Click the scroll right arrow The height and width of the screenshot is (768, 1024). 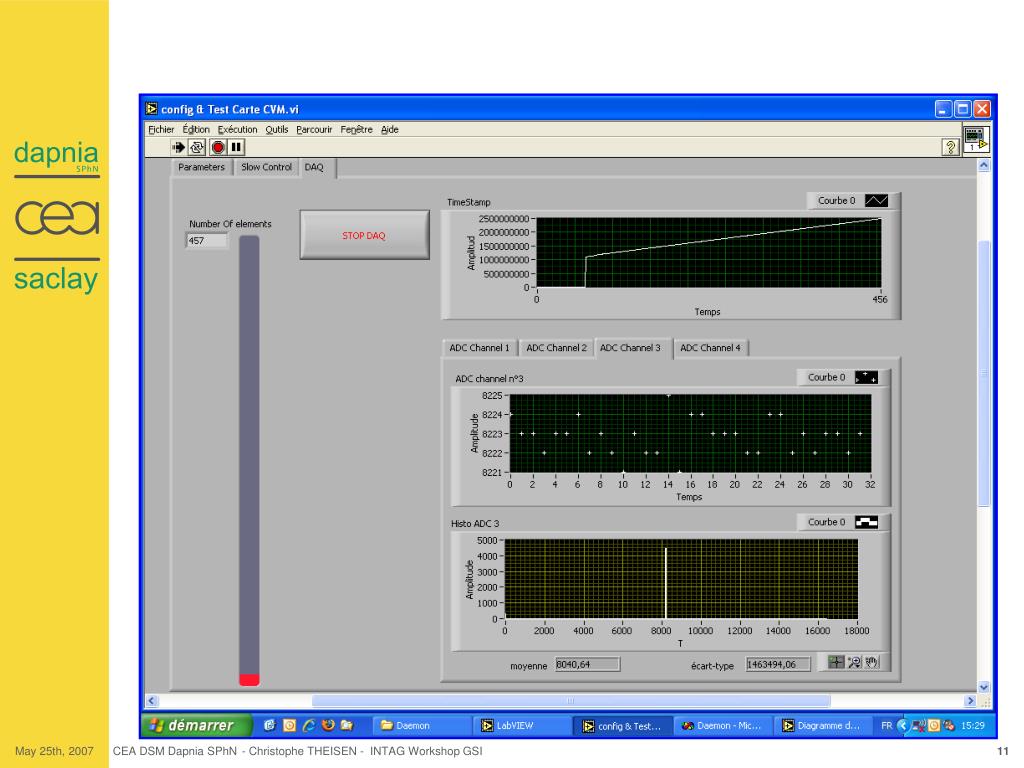click(x=970, y=701)
